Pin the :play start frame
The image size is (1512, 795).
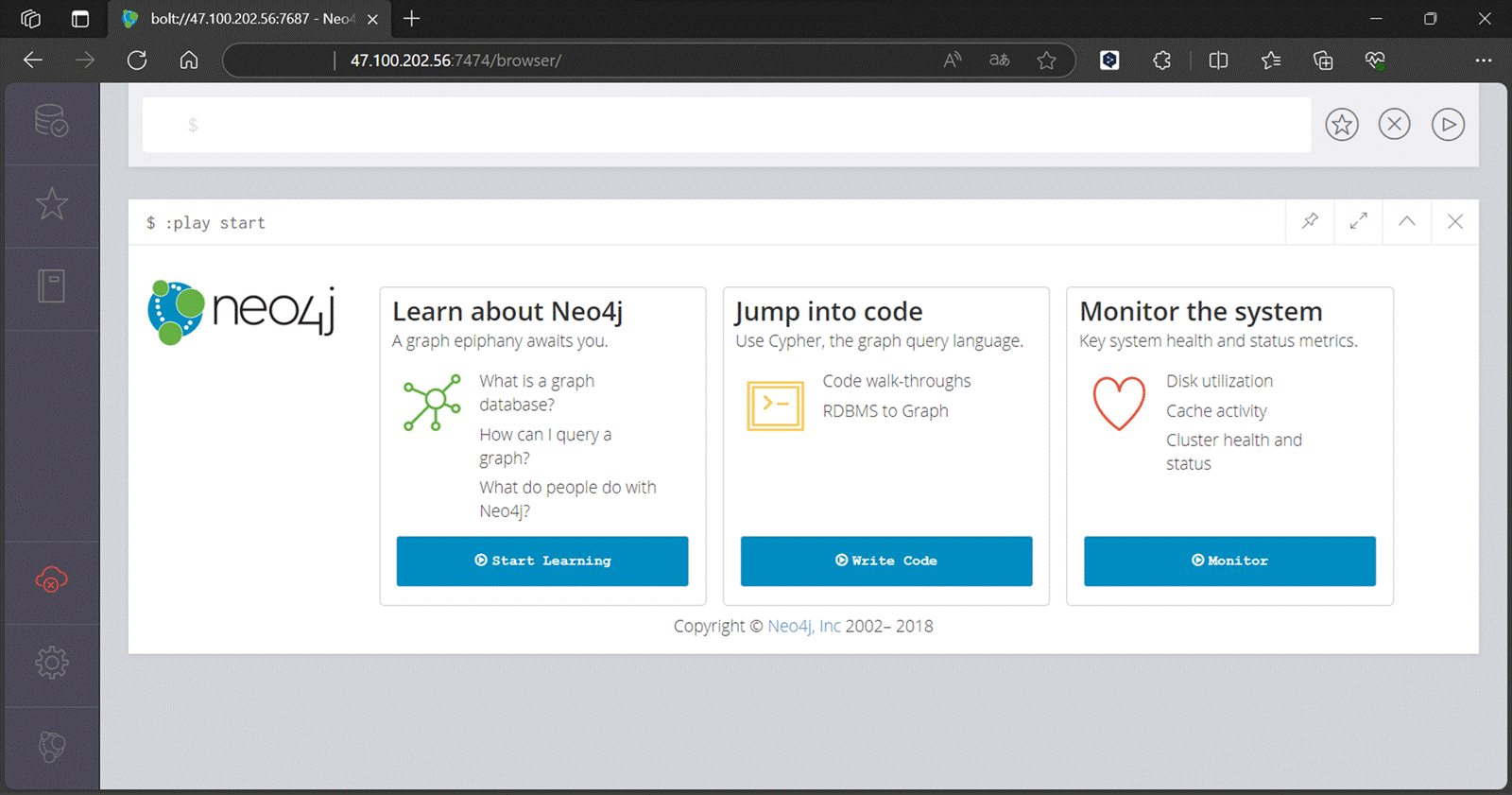[x=1310, y=221]
